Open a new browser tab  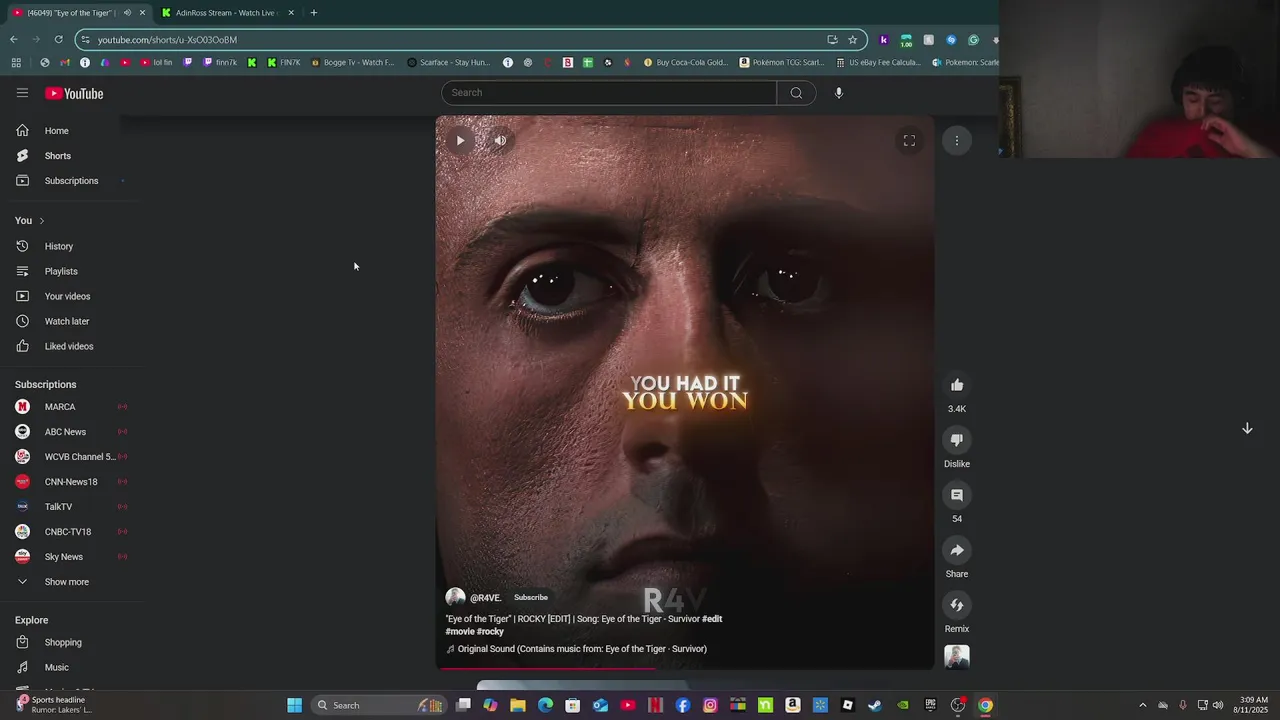click(313, 13)
